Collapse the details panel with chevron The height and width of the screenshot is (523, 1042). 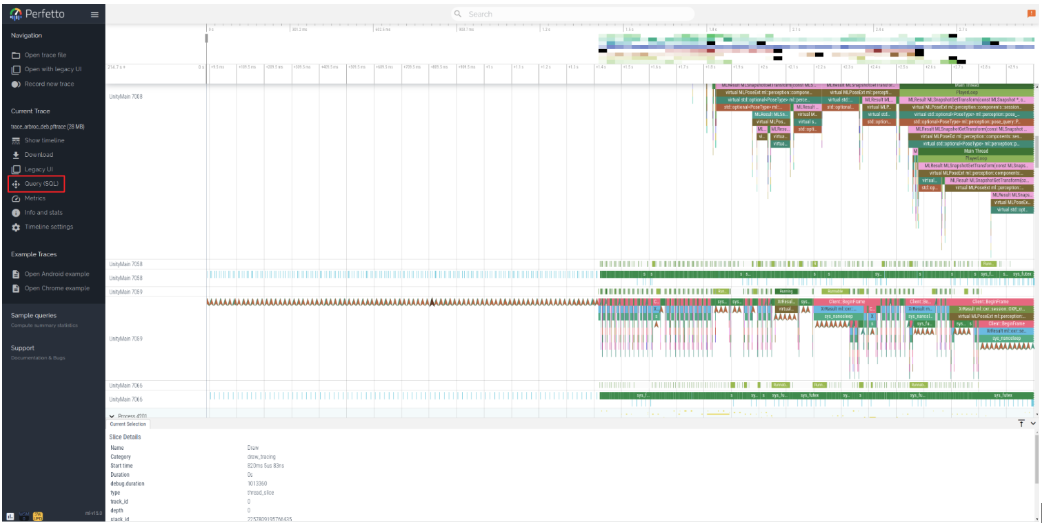pos(1033,424)
